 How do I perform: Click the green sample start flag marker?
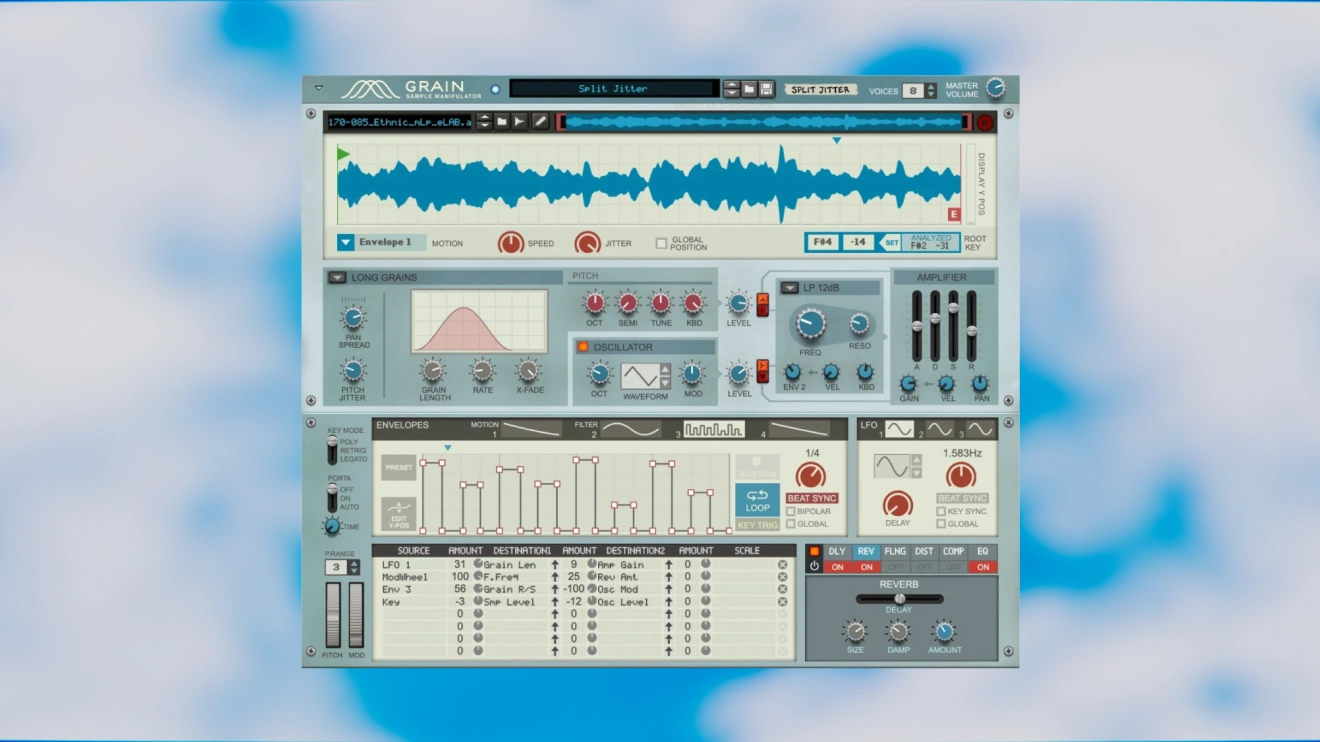[x=343, y=154]
